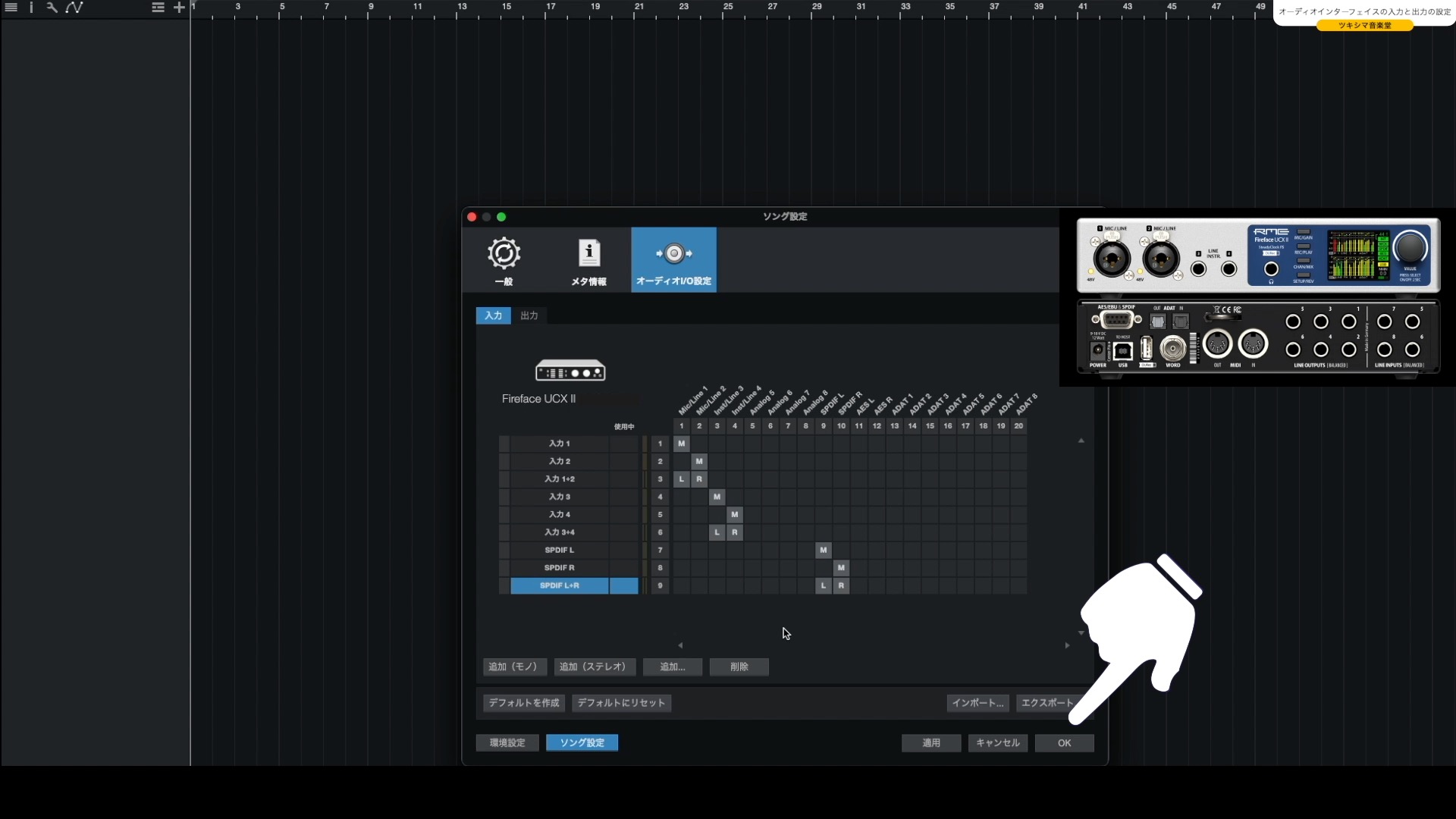This screenshot has width=1456, height=819.
Task: Click the right scroll arrow below the channel matrix
Action: [x=1068, y=645]
